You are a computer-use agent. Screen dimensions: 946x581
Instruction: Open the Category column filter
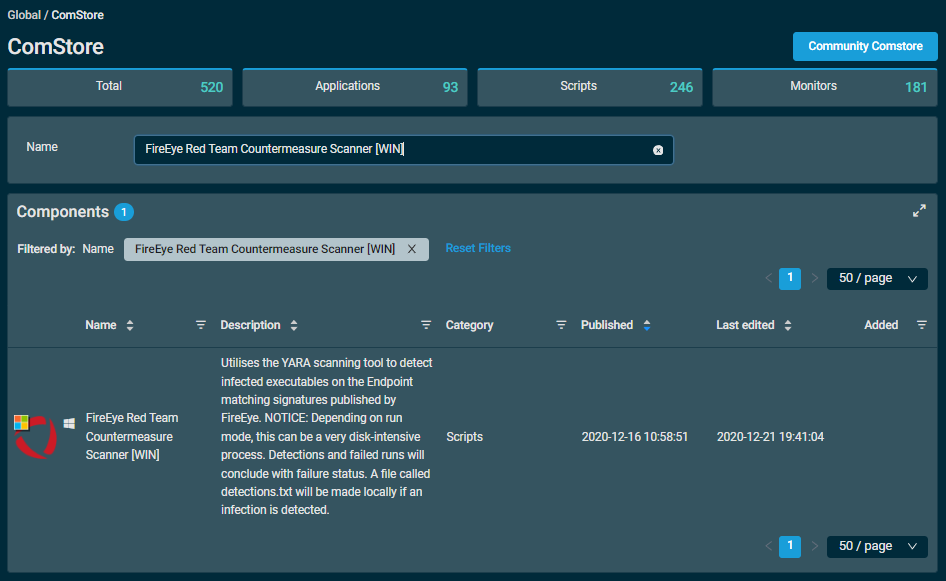point(561,325)
